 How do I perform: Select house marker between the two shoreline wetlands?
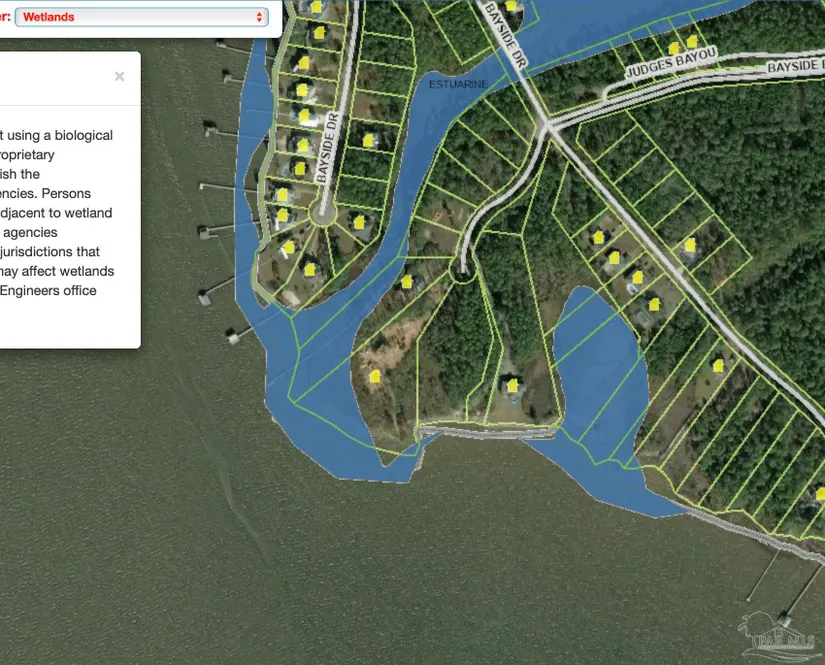pos(513,384)
